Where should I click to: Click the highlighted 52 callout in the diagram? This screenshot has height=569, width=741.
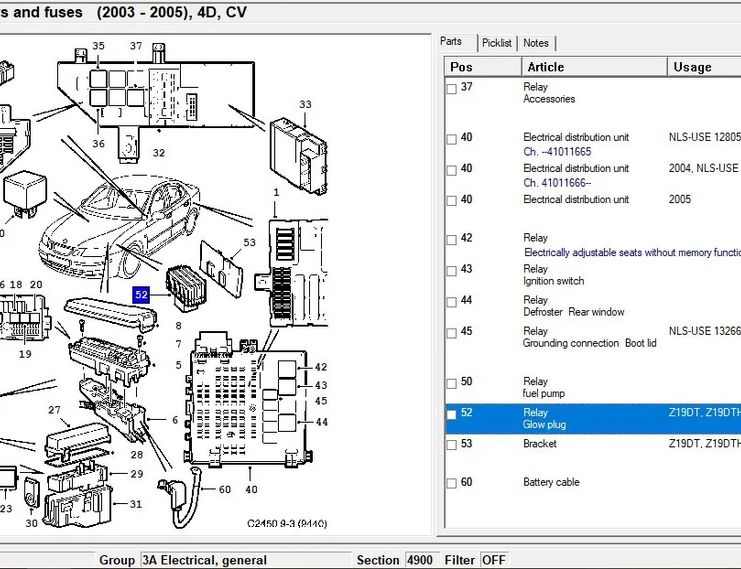[141, 295]
